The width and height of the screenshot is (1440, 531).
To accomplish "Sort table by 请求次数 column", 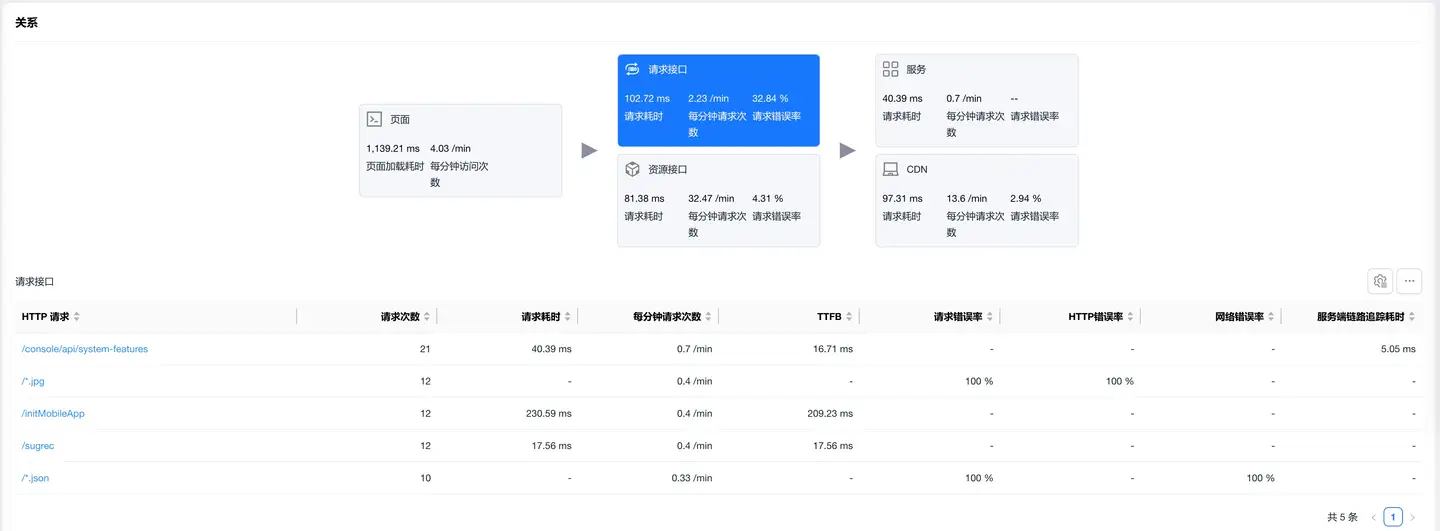I will 427,317.
